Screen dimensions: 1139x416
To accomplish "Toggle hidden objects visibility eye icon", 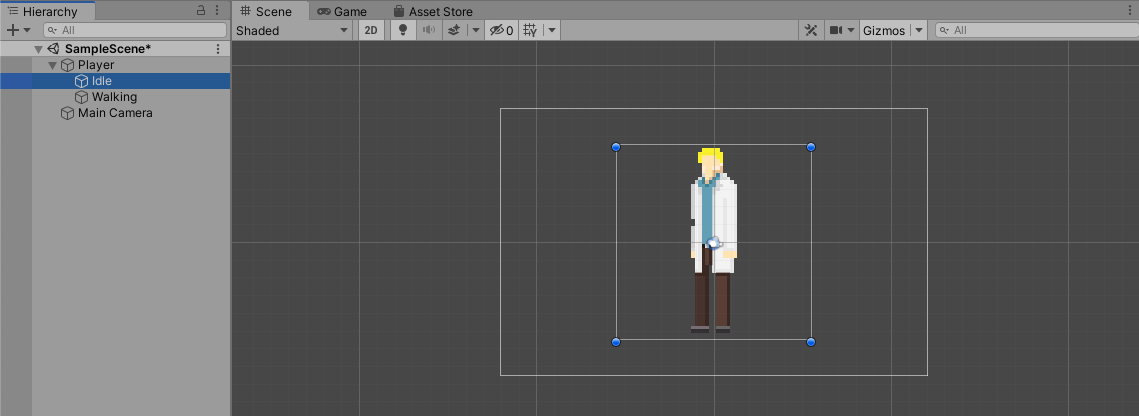I will tap(501, 30).
